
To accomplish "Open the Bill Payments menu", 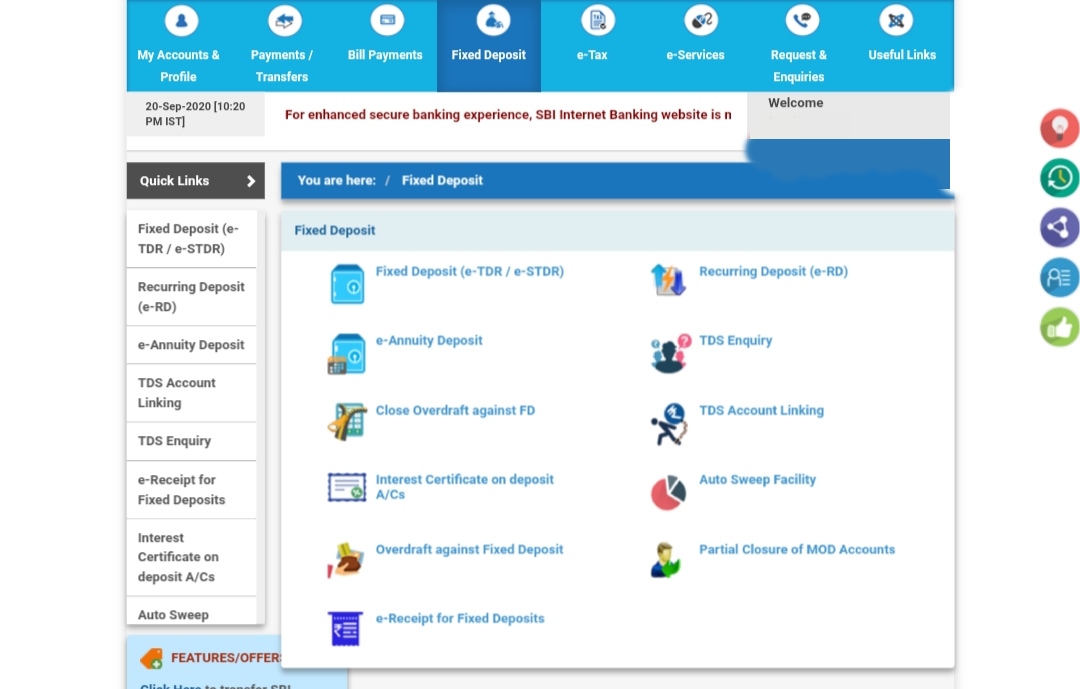I will click(385, 55).
